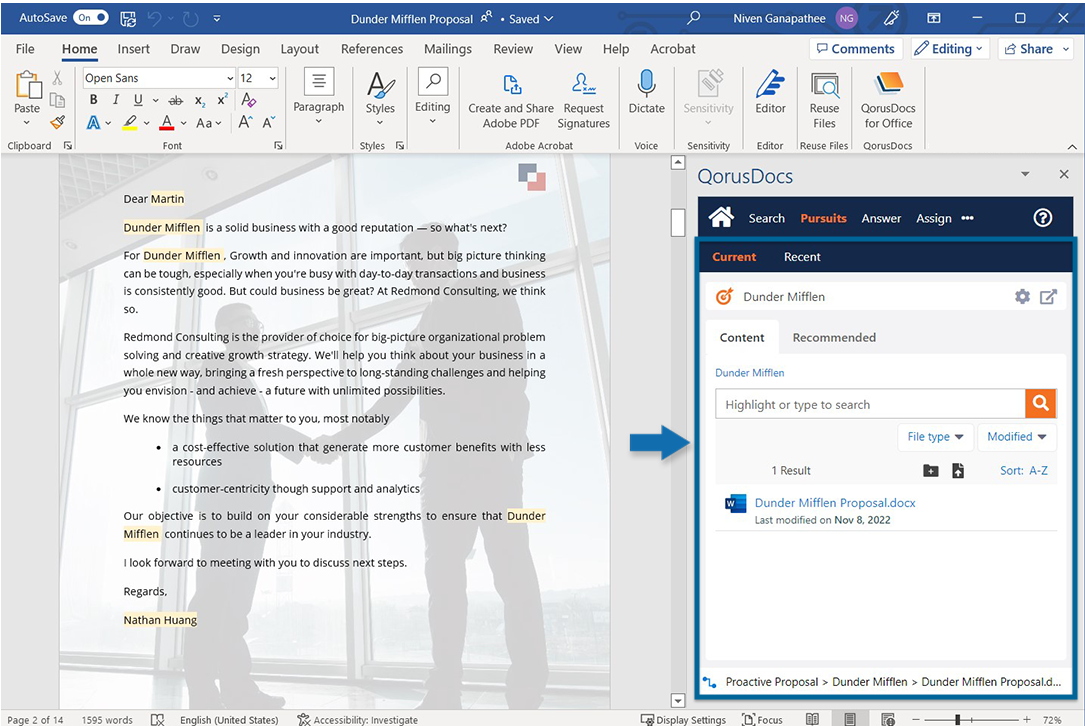This screenshot has width=1085, height=726.
Task: Toggle bold formatting
Action: (x=93, y=100)
